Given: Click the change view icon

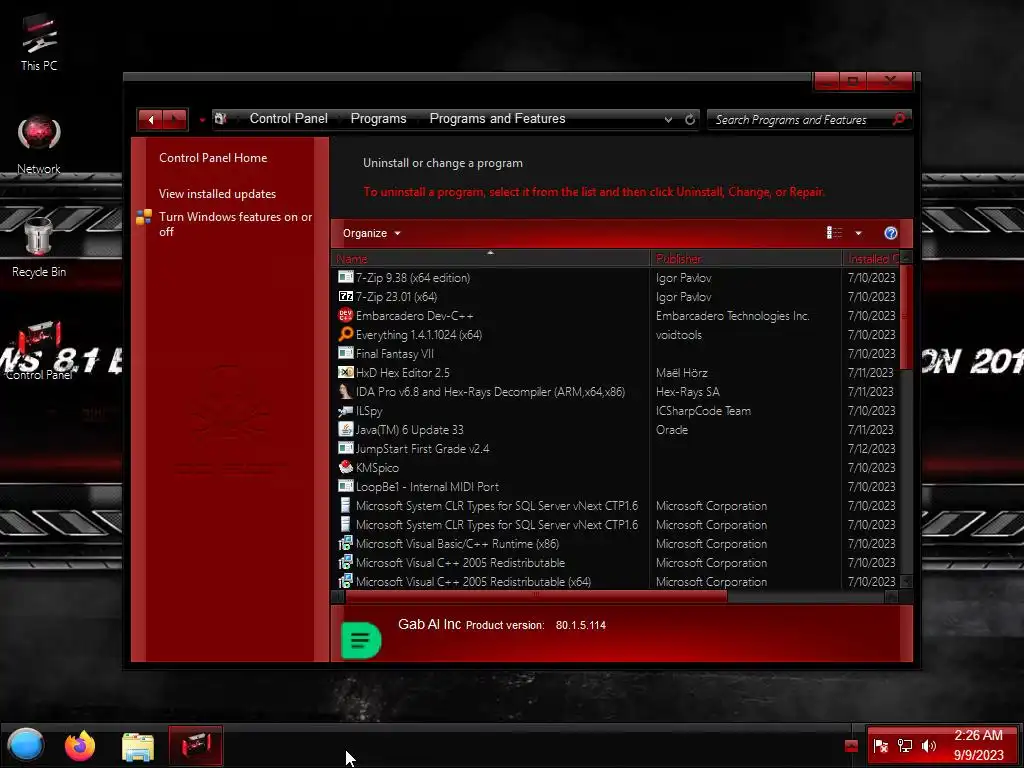Looking at the screenshot, I should click(834, 233).
